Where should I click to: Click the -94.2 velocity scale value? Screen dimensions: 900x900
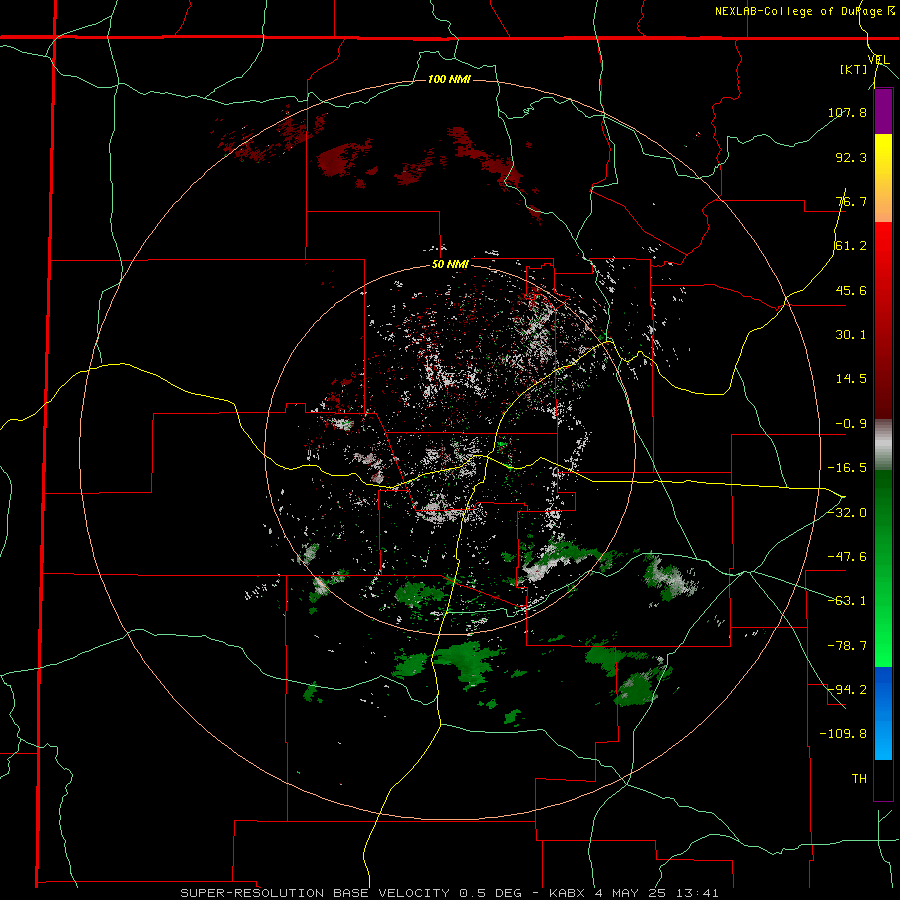tap(847, 689)
